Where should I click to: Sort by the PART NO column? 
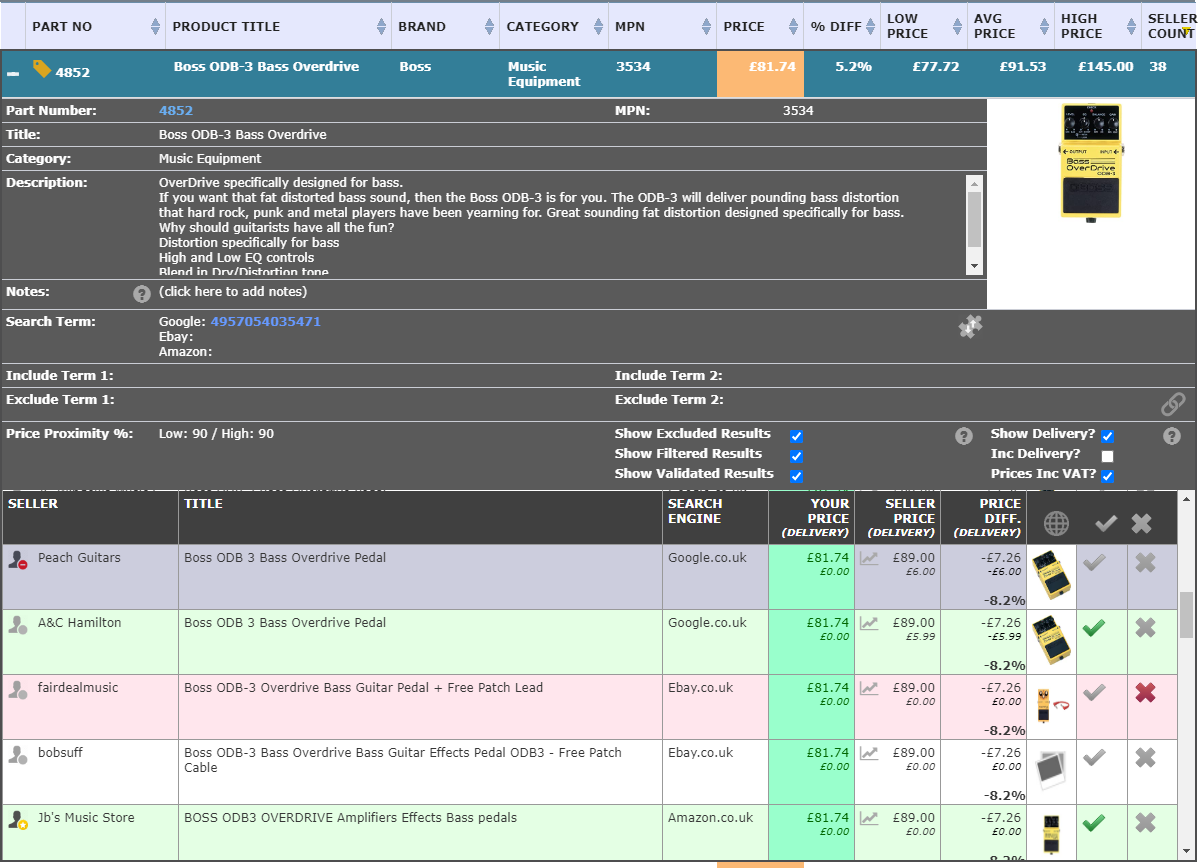click(x=95, y=27)
